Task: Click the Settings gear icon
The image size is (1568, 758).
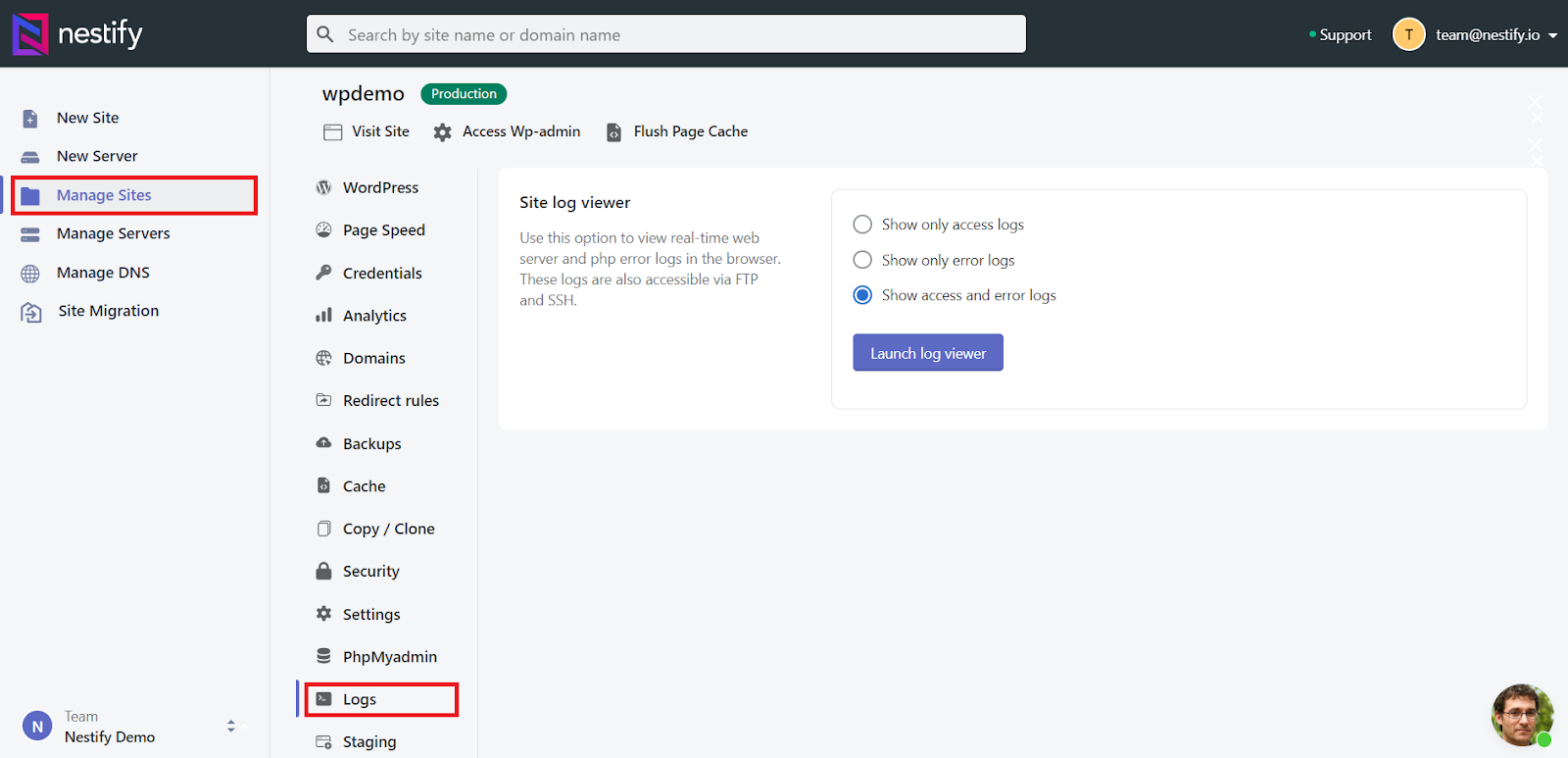Action: pos(323,613)
